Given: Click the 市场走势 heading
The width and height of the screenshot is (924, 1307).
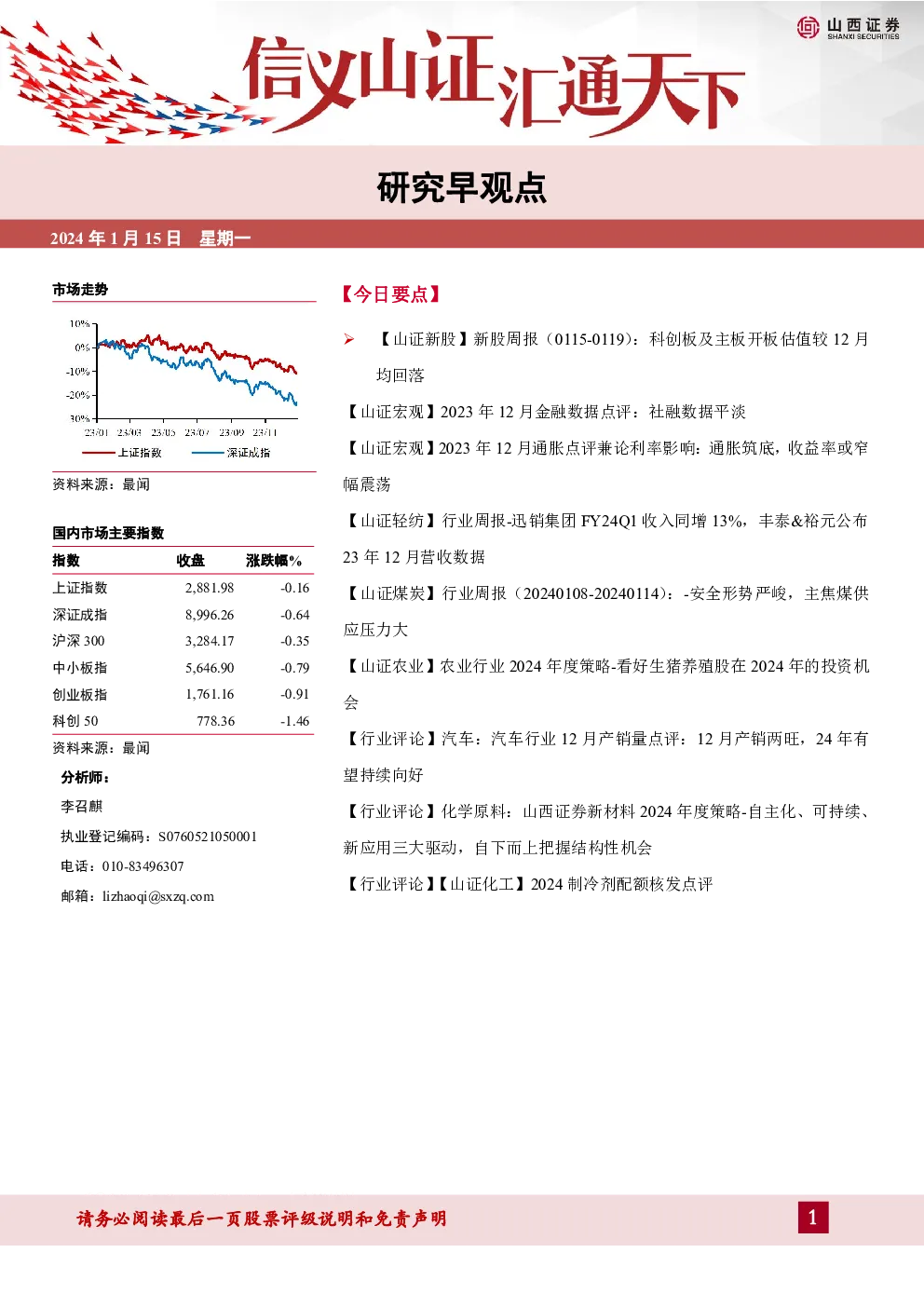Looking at the screenshot, I should coord(80,289).
